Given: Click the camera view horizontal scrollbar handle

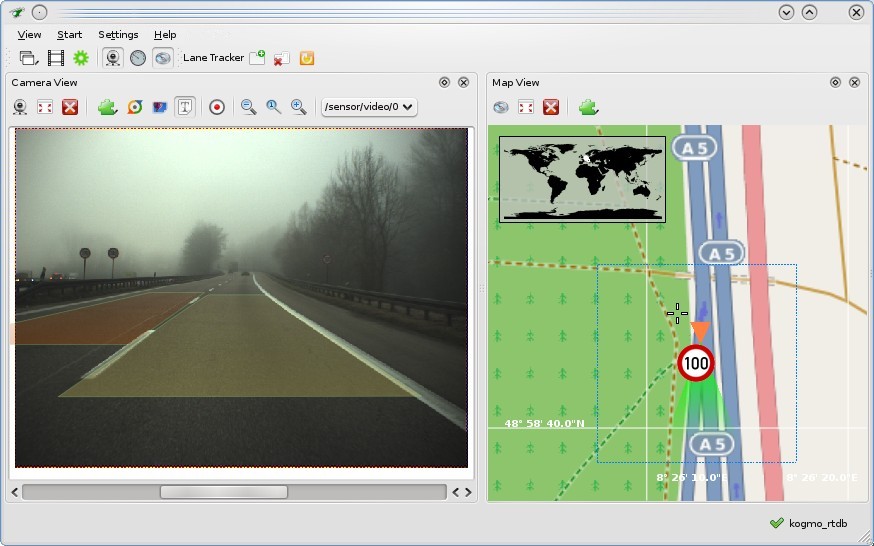Looking at the screenshot, I should pyautogui.click(x=223, y=492).
